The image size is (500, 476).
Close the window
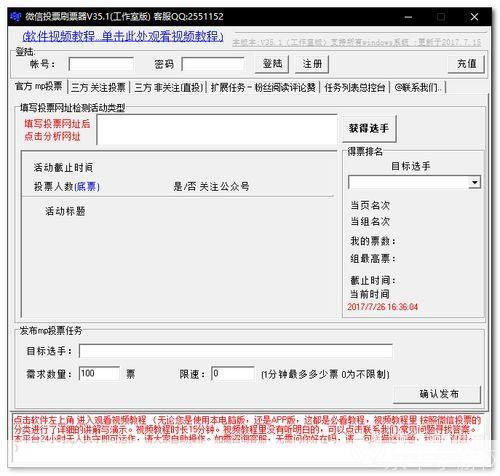474,17
